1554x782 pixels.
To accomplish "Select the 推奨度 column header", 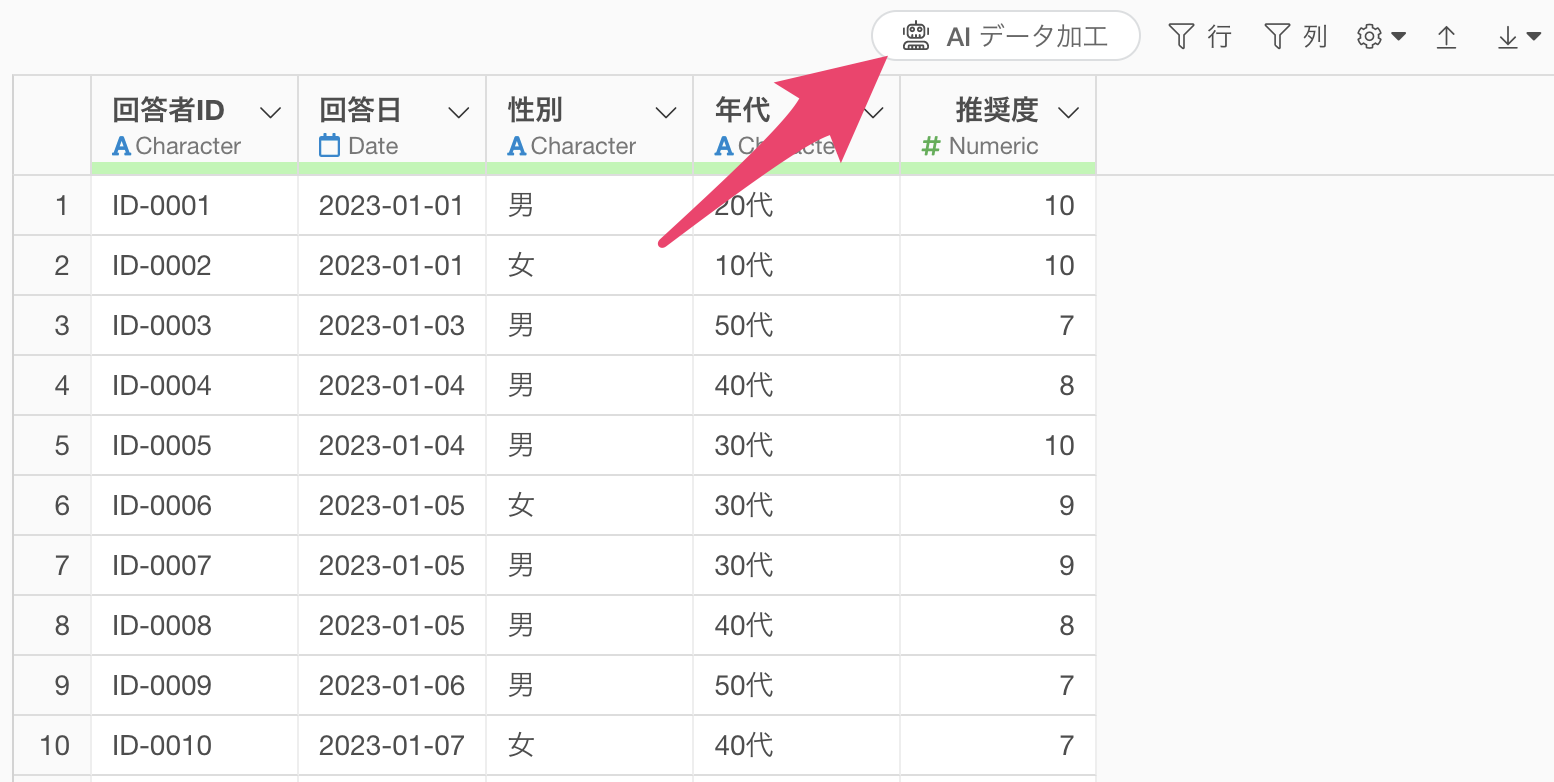I will (996, 110).
